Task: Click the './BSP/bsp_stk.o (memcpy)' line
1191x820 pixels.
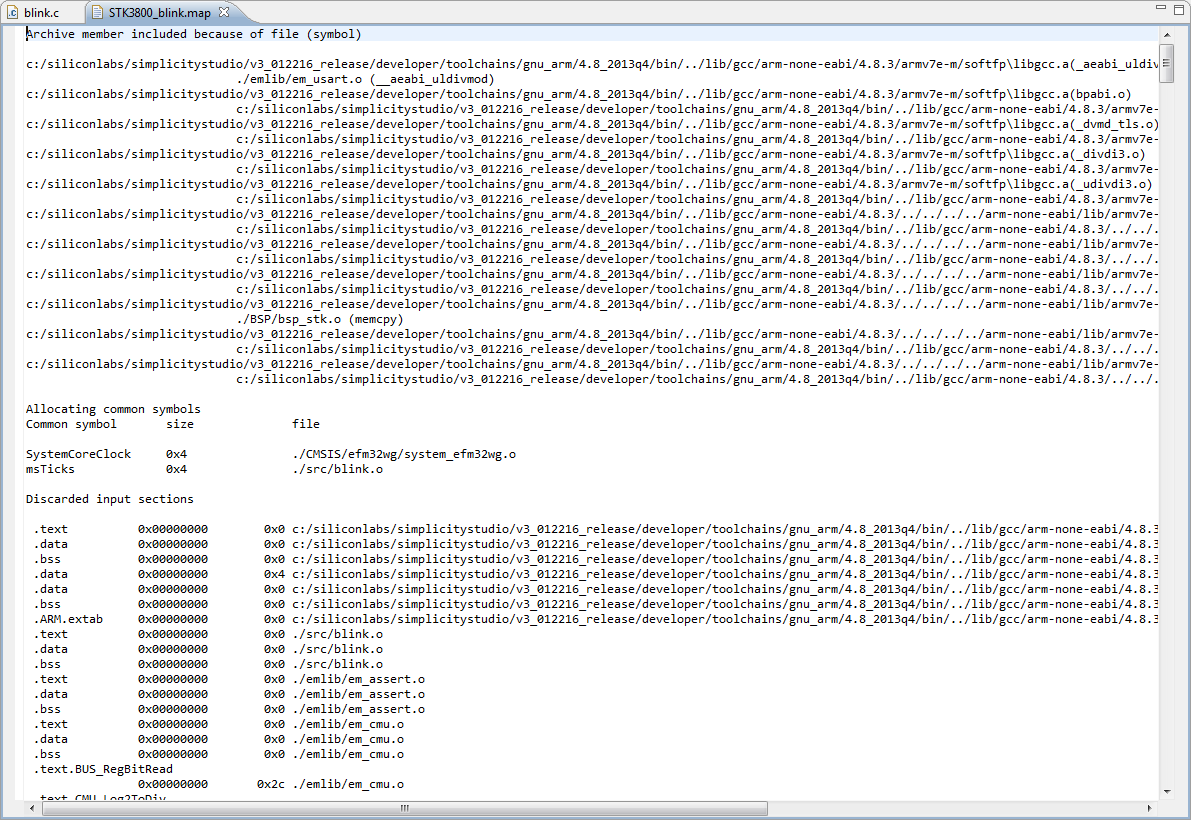Action: [x=320, y=319]
